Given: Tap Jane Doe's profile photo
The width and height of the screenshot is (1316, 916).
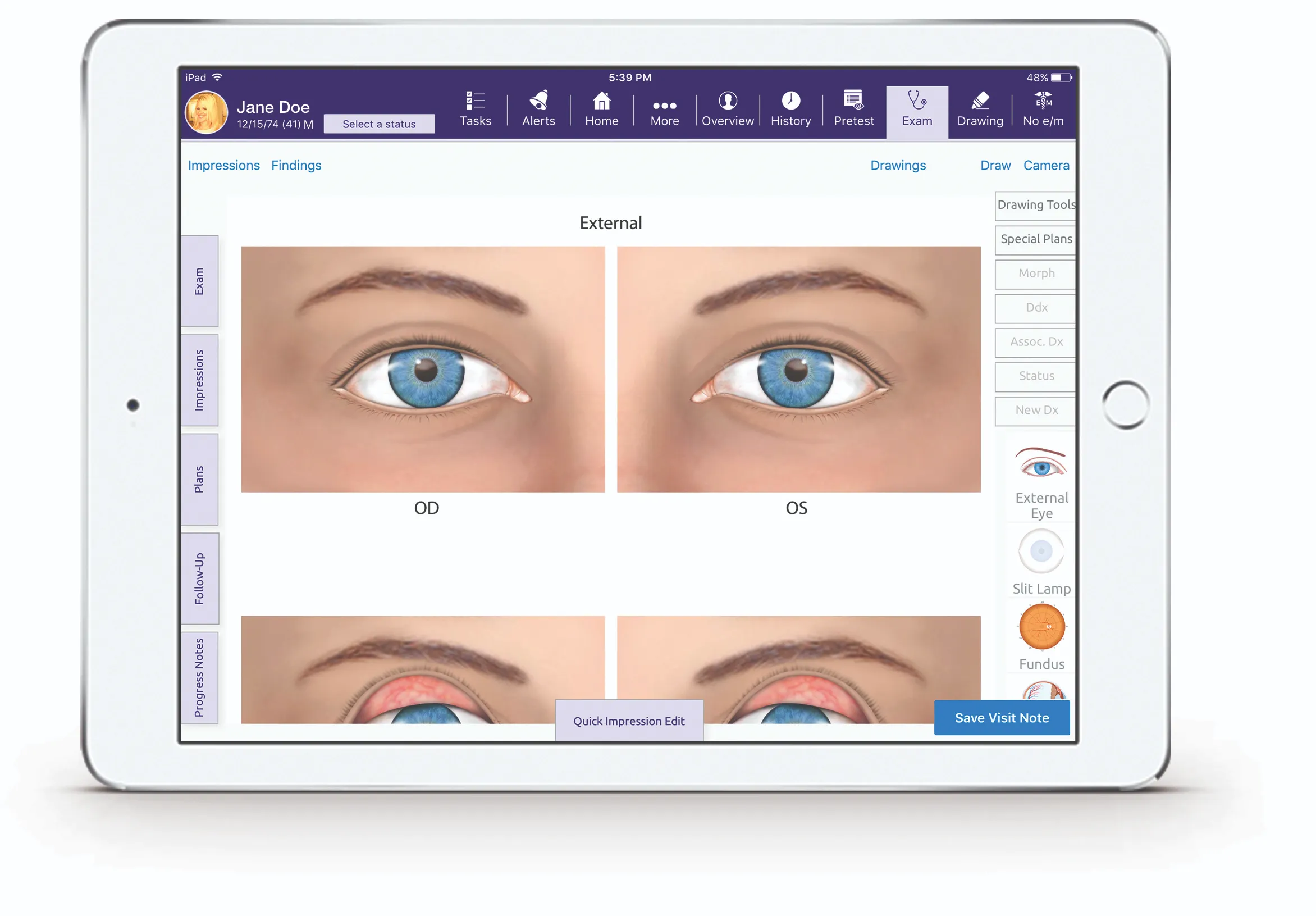Looking at the screenshot, I should click(206, 112).
